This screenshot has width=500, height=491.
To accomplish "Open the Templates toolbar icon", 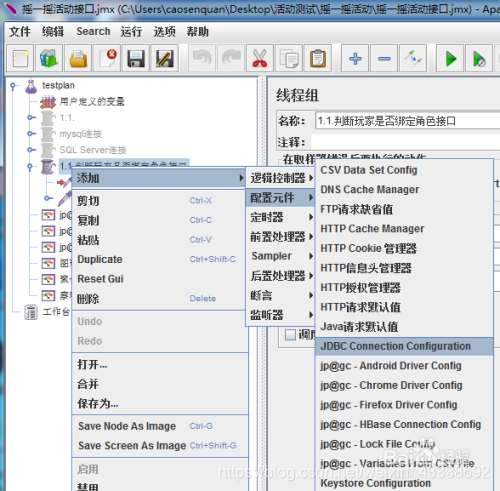I will click(49, 59).
